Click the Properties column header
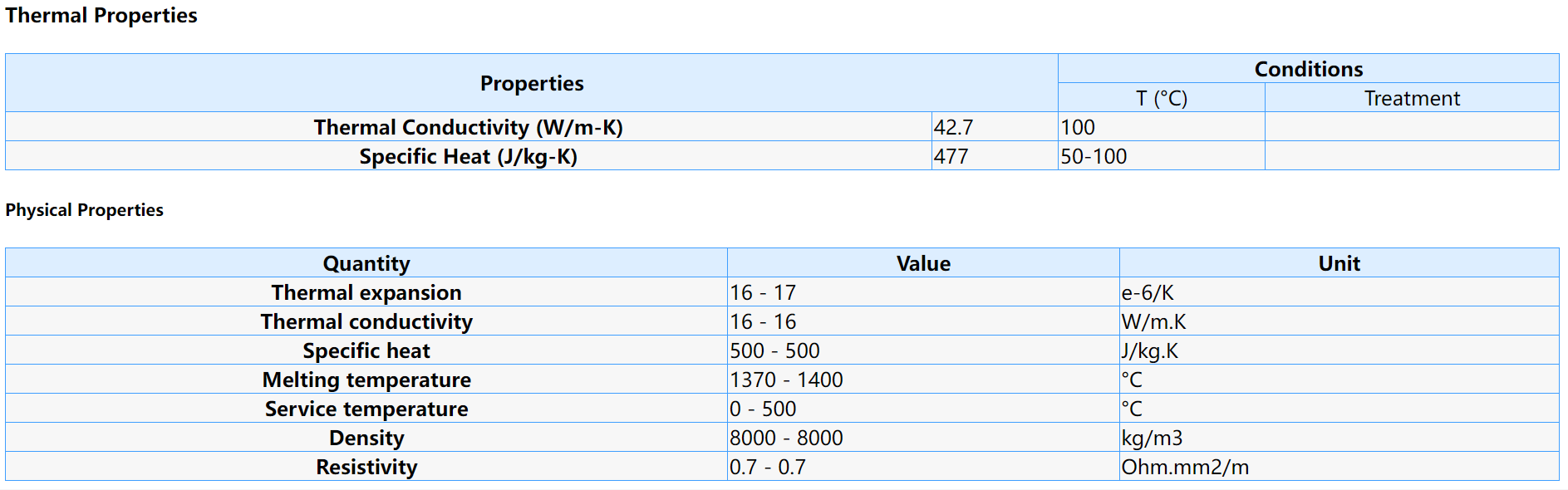This screenshot has width=1568, height=490. [532, 84]
